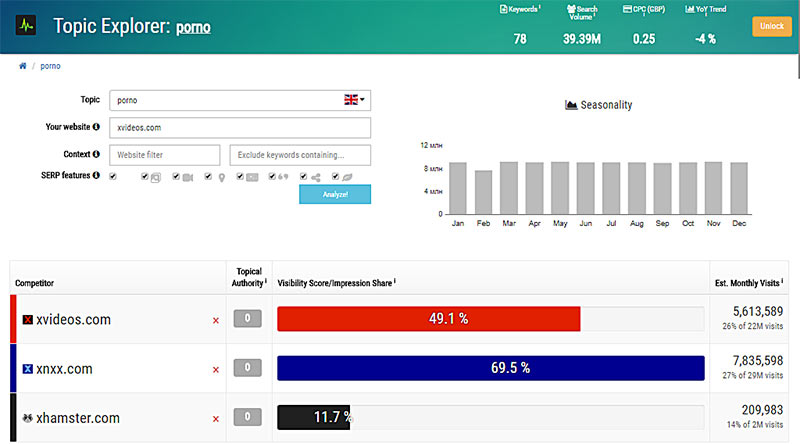Click the 5,613,589 monthly visits value
Viewport: 800px width, 444px height.
point(758,311)
